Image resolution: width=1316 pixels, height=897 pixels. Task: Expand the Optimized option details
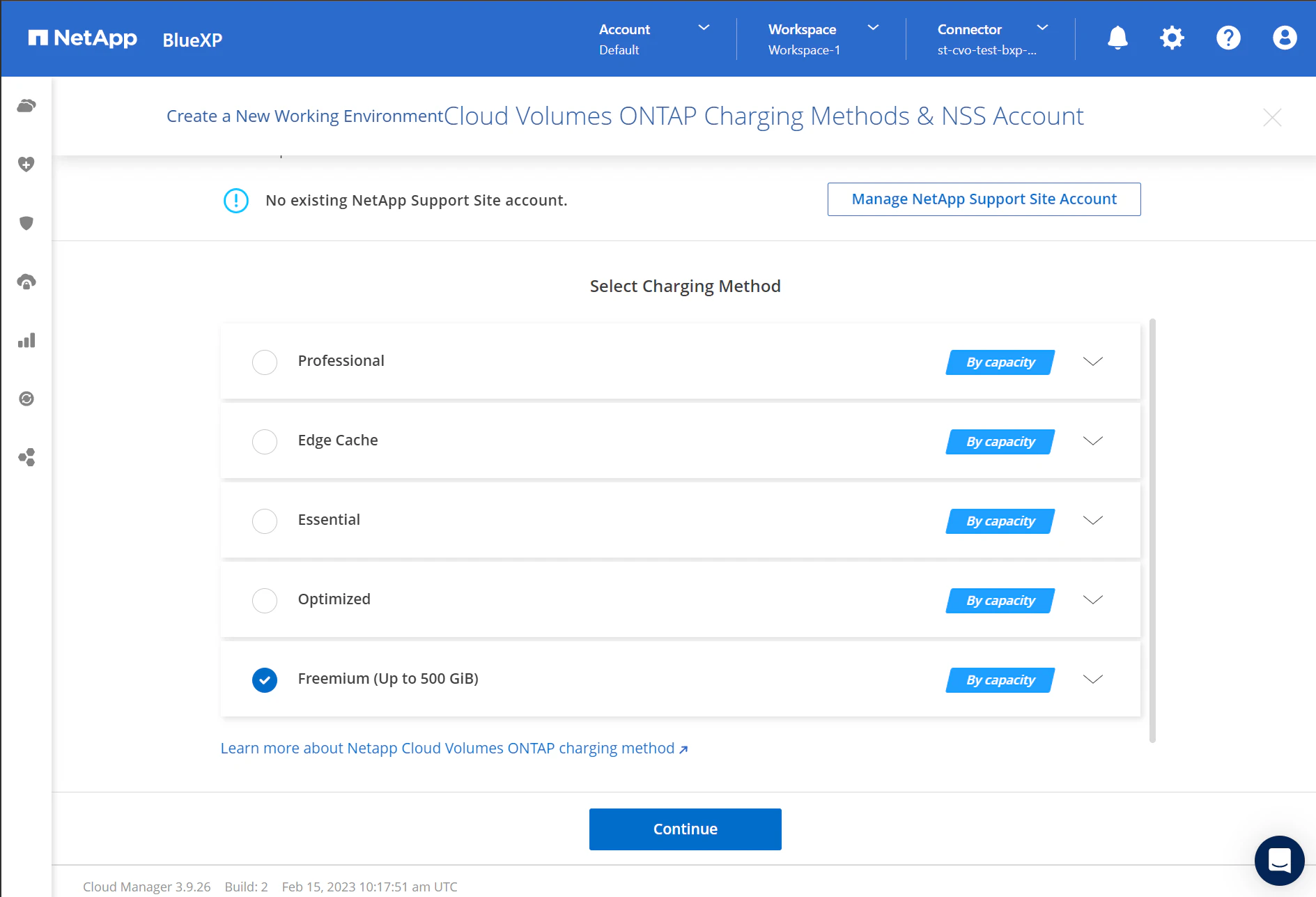pyautogui.click(x=1093, y=599)
